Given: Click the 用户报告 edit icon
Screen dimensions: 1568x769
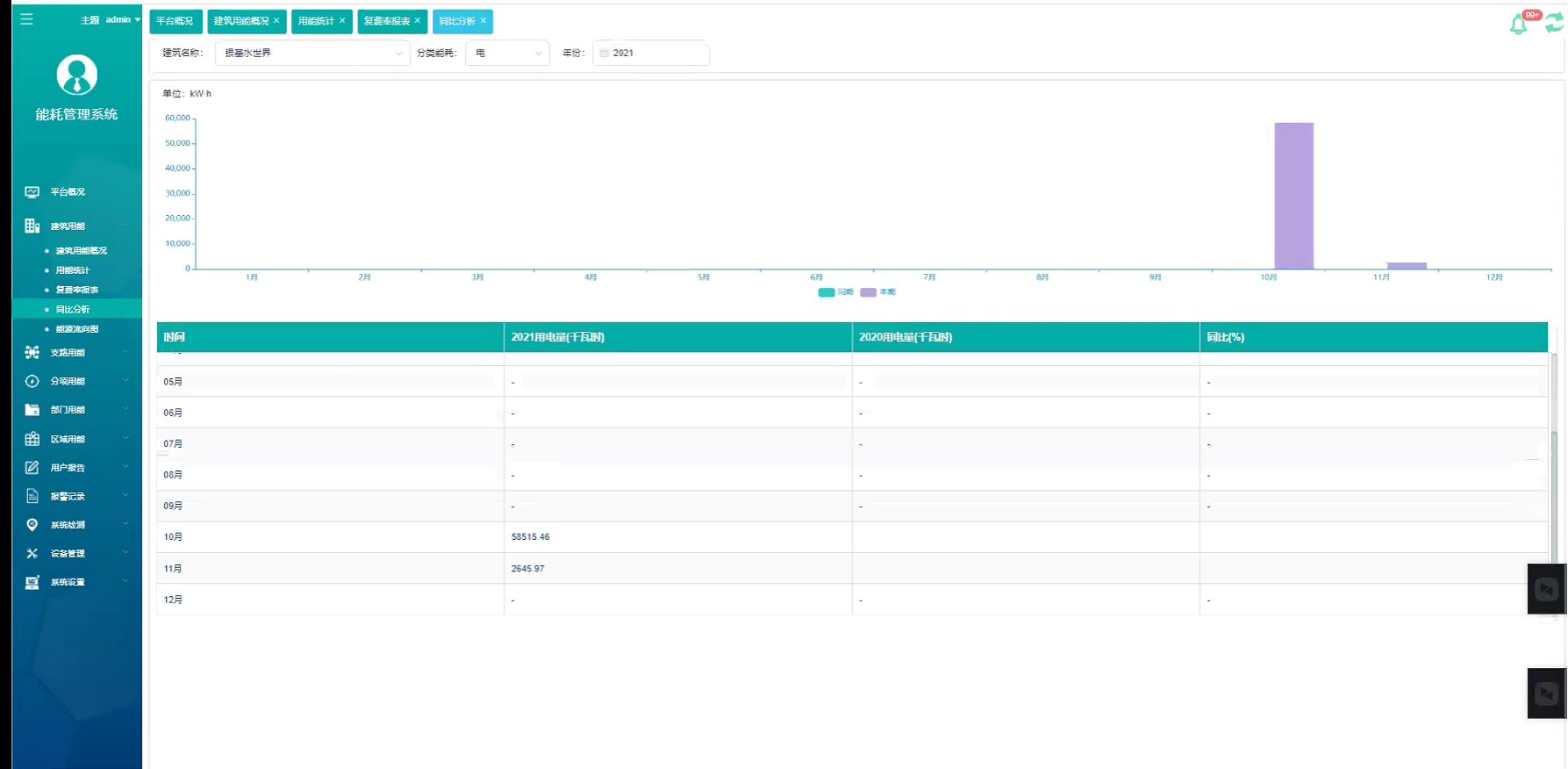Looking at the screenshot, I should (32, 467).
